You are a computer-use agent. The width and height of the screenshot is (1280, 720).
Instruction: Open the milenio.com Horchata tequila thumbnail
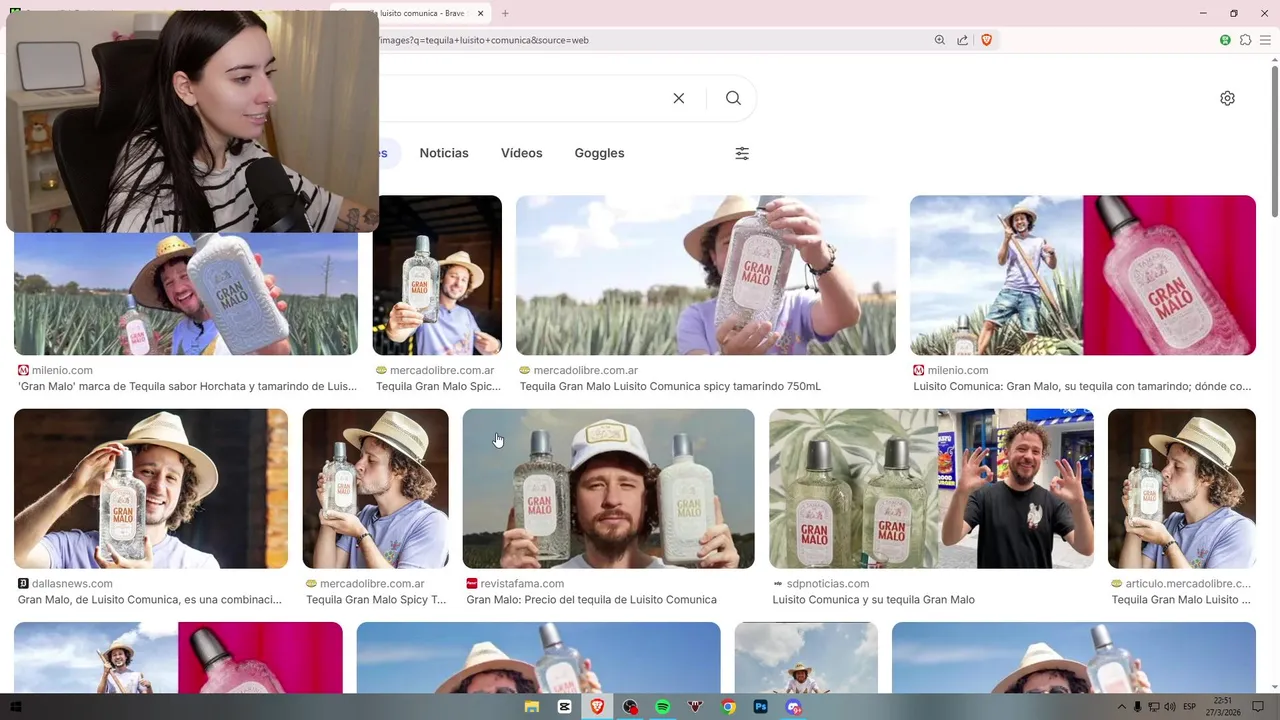click(186, 294)
